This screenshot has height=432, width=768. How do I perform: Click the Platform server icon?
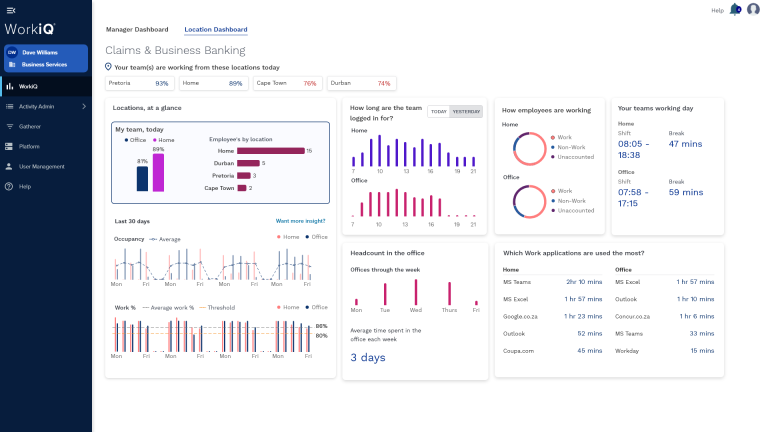(9, 146)
